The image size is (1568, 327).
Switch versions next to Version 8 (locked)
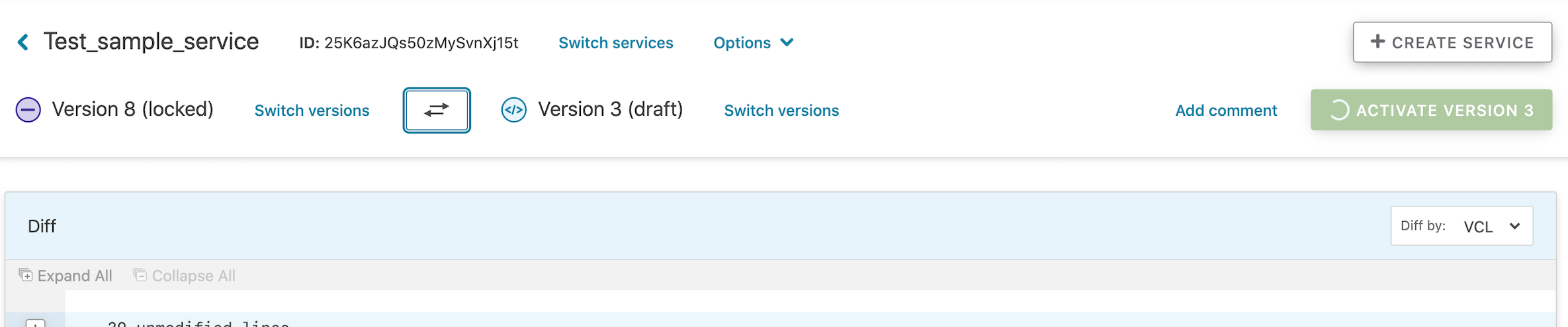(x=312, y=110)
